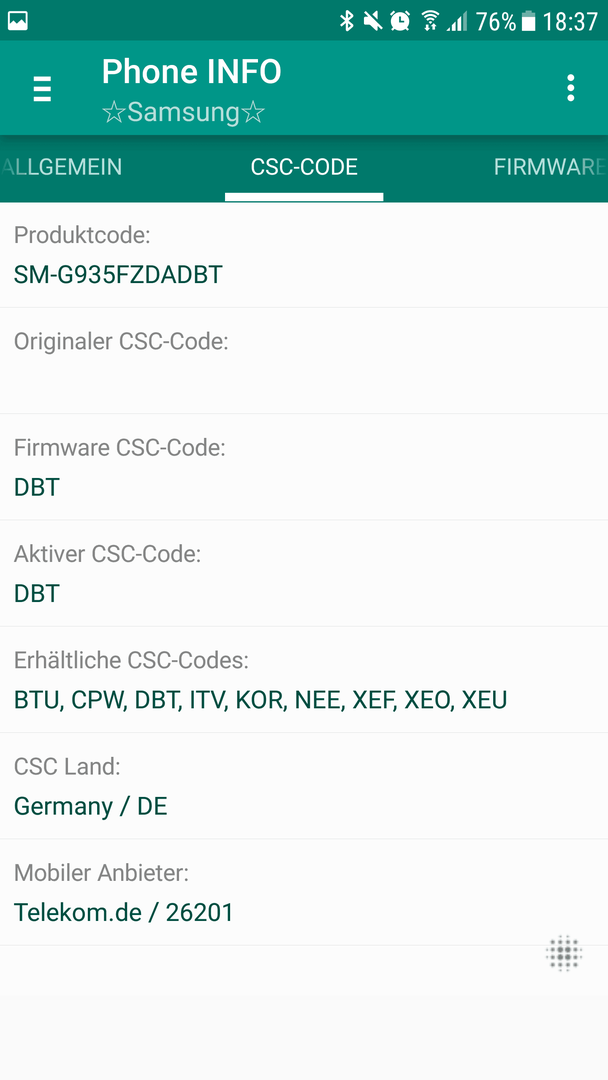Tap the Wi-Fi status icon
This screenshot has width=608, height=1080.
[430, 21]
